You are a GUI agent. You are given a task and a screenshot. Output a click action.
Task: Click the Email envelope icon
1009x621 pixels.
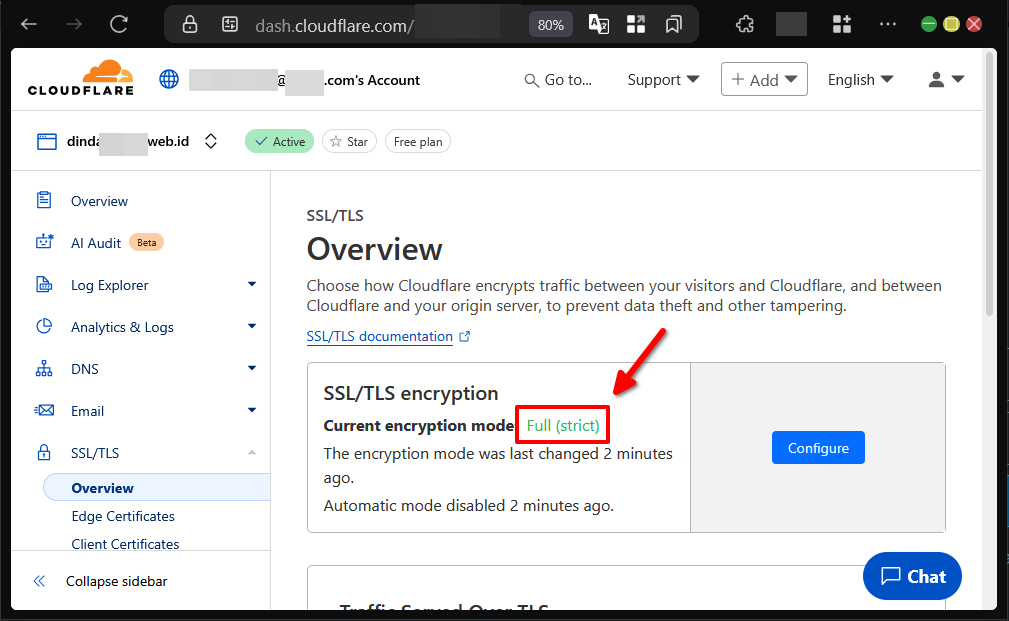click(44, 410)
